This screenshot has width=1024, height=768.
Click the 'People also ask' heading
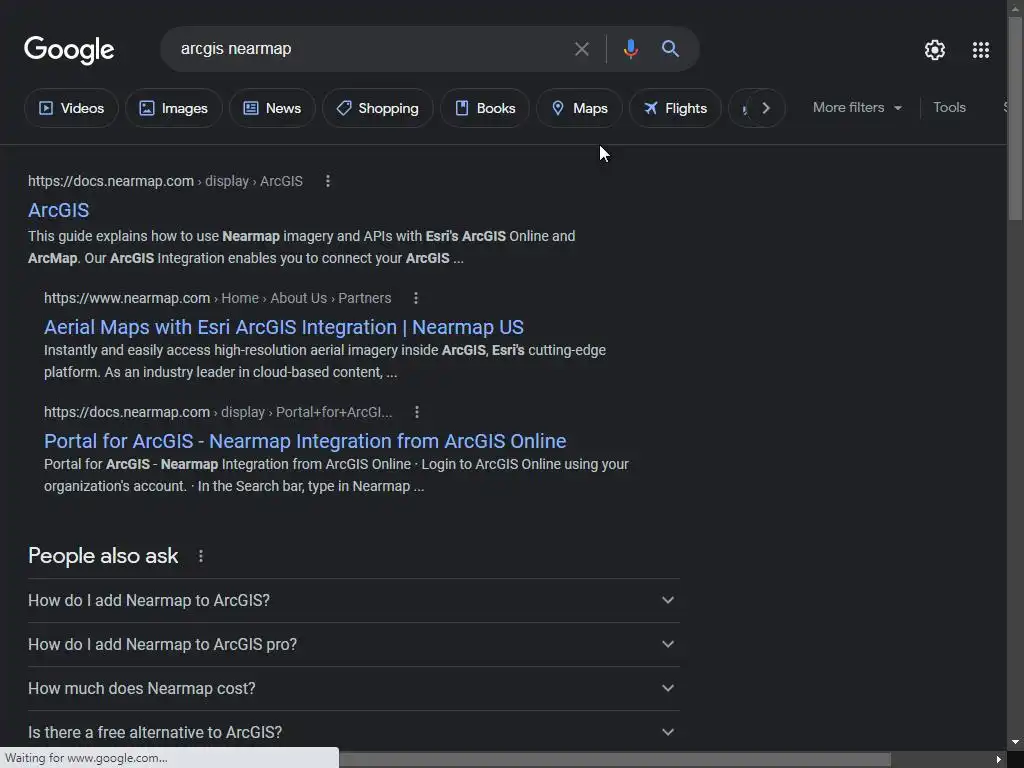point(103,556)
